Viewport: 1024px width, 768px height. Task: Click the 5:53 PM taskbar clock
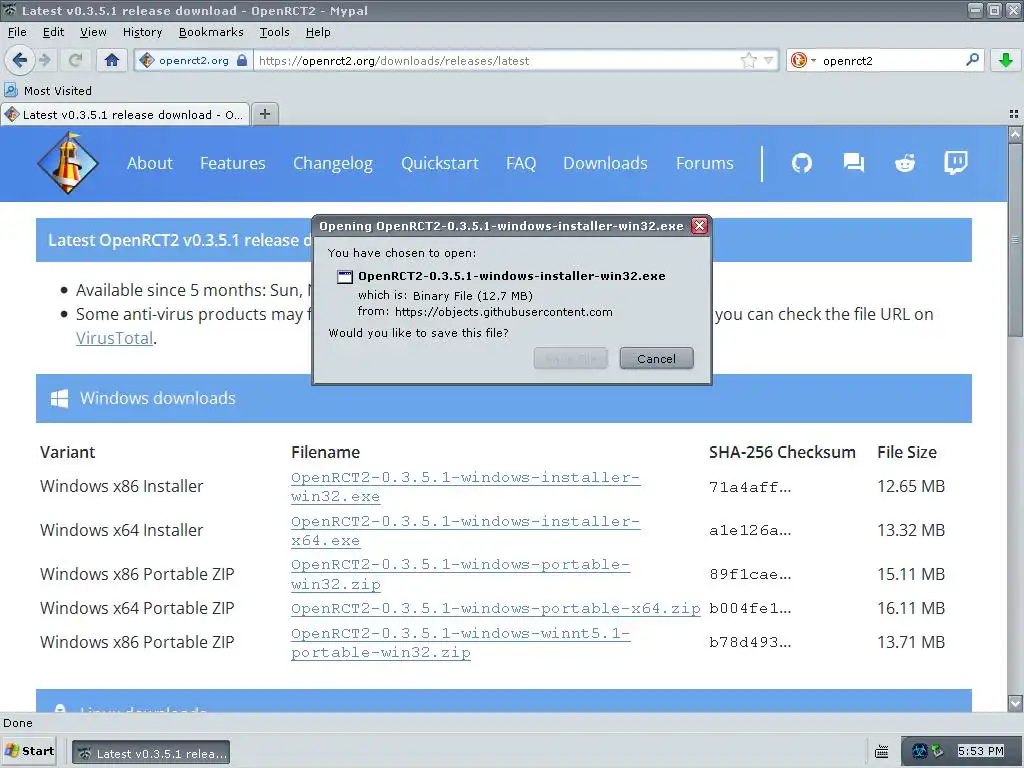coord(980,752)
